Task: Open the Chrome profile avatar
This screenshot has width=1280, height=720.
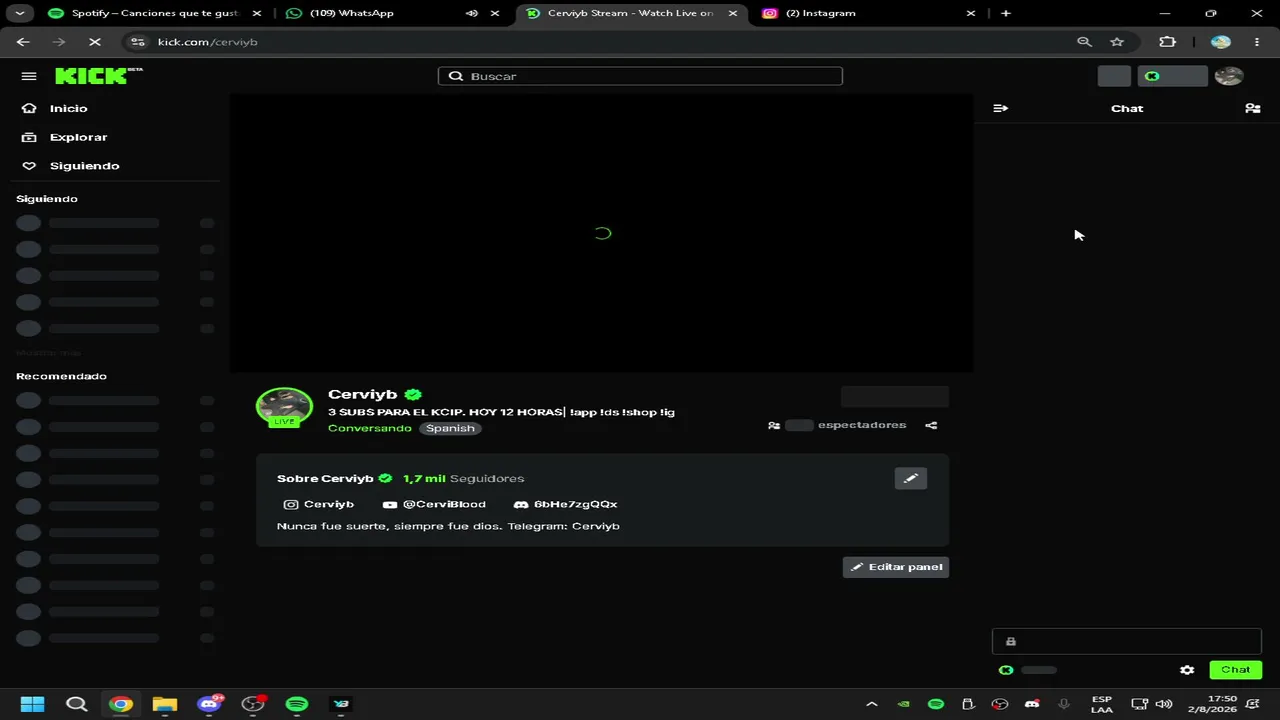Action: (1221, 42)
